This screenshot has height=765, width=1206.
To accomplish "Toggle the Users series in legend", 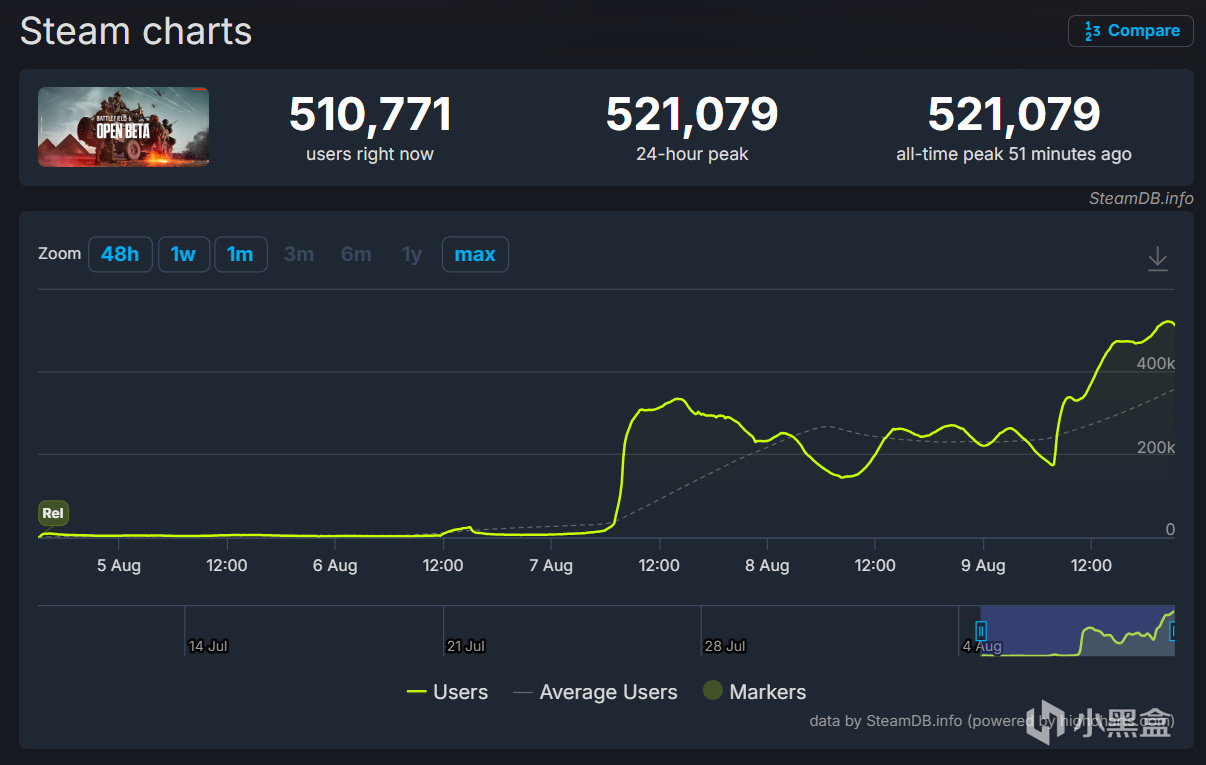I will [447, 692].
